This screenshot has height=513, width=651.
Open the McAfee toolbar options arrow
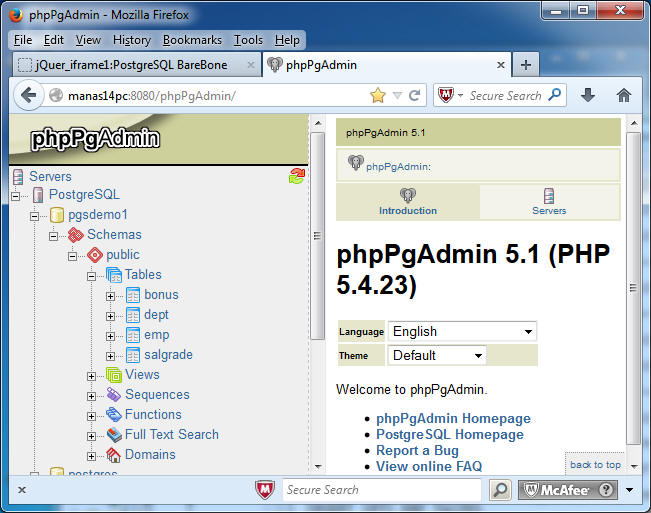click(629, 490)
